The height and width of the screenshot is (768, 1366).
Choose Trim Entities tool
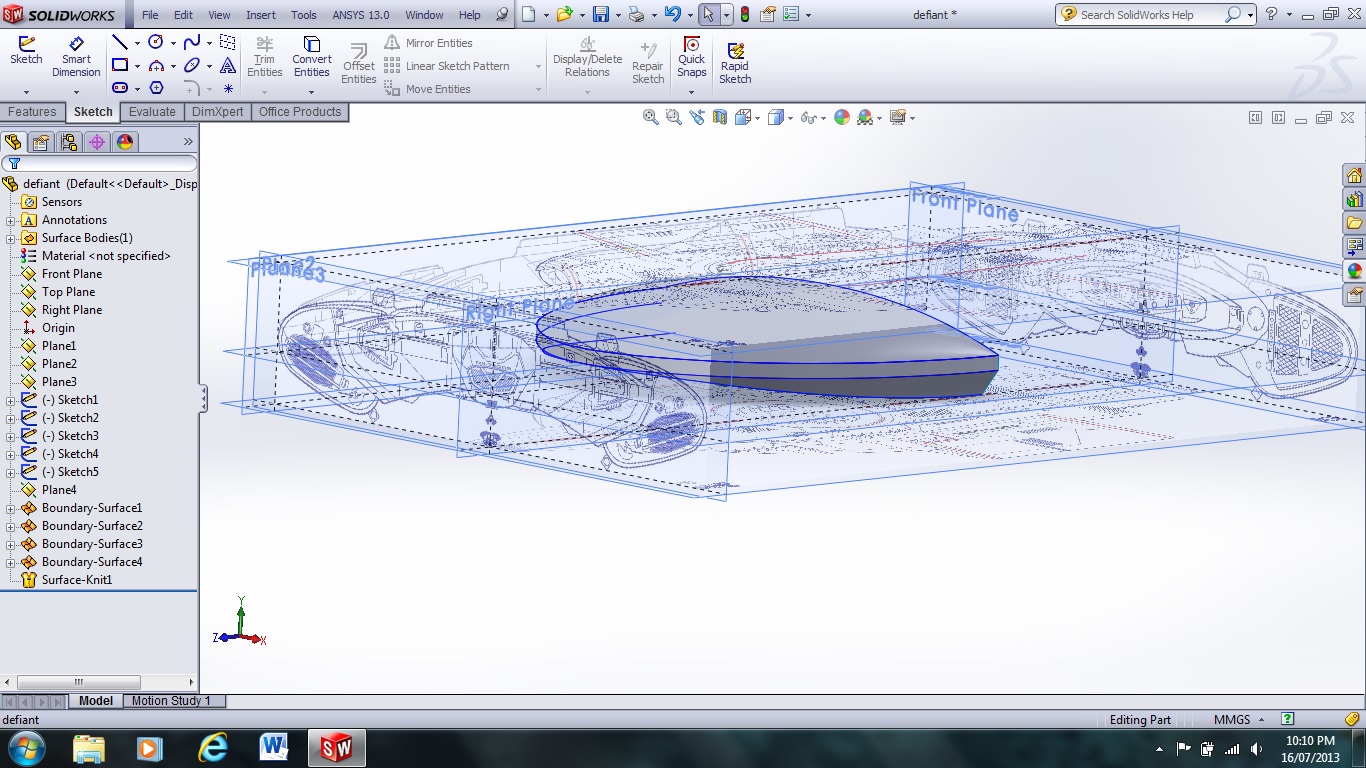(x=265, y=57)
